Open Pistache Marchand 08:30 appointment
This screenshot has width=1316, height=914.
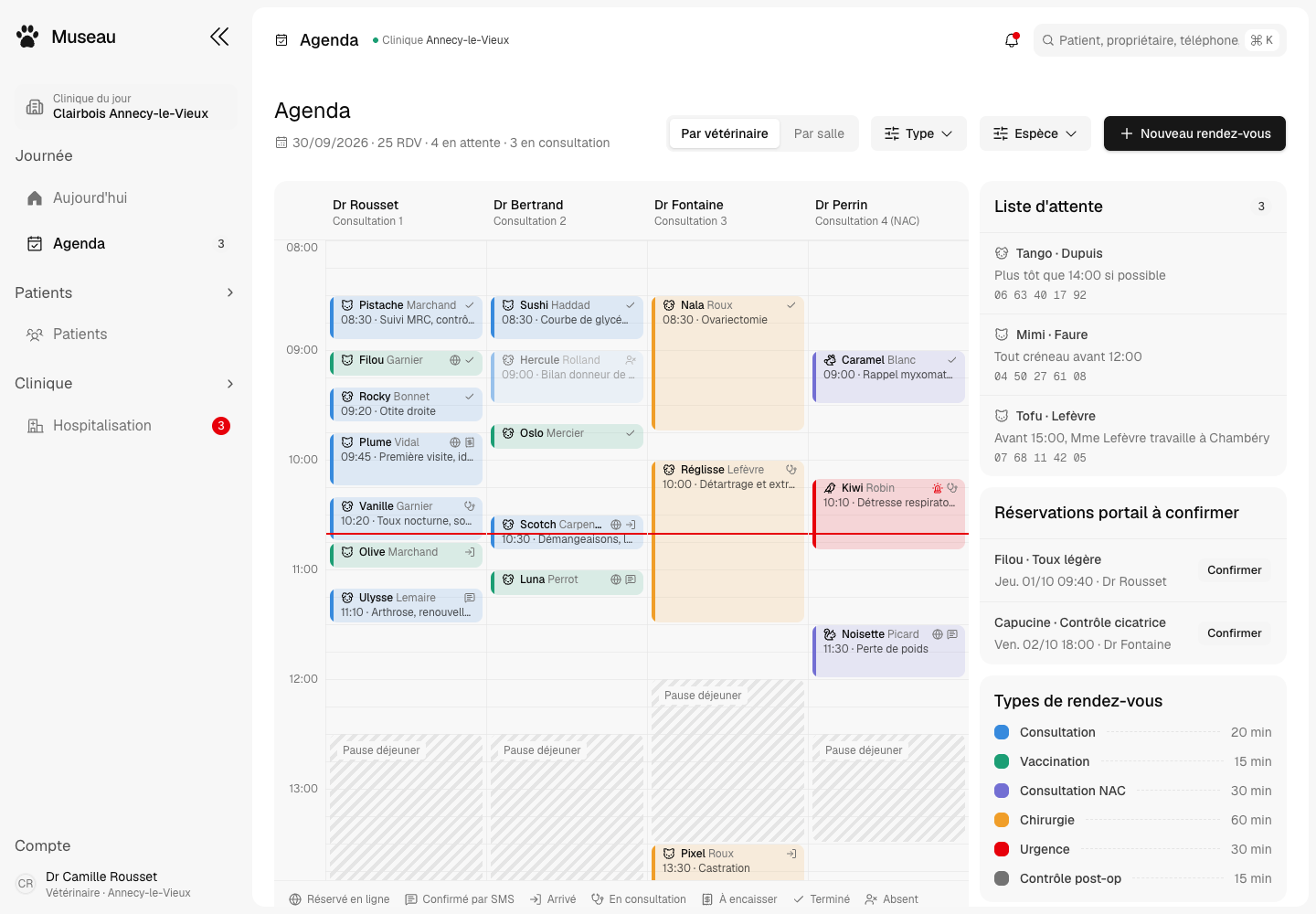[x=406, y=317]
